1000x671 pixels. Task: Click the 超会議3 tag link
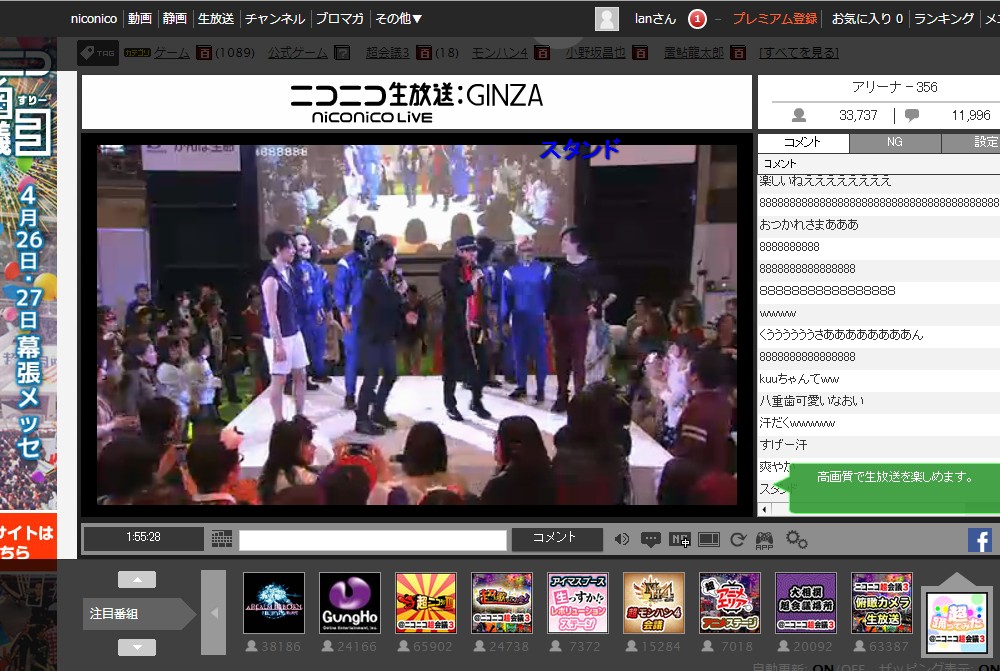(388, 53)
